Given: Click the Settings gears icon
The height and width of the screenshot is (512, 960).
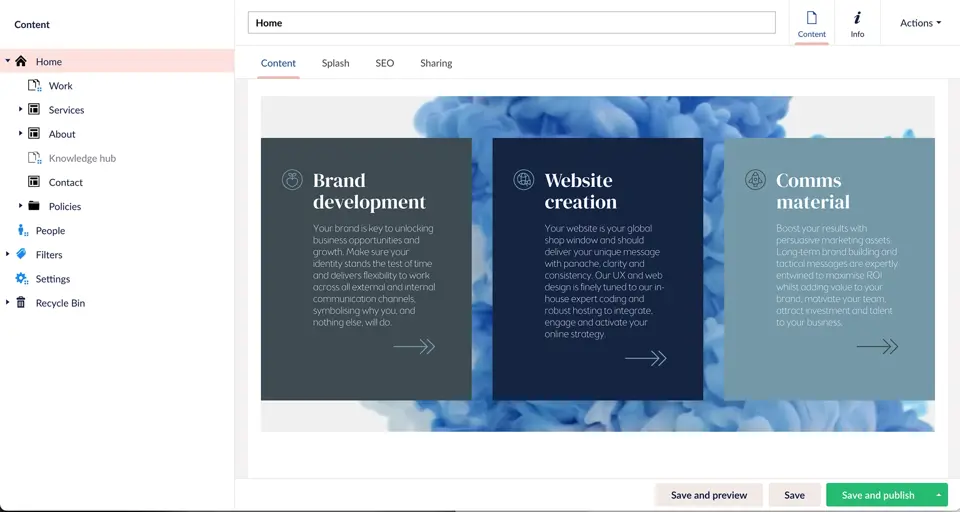Looking at the screenshot, I should tap(21, 279).
